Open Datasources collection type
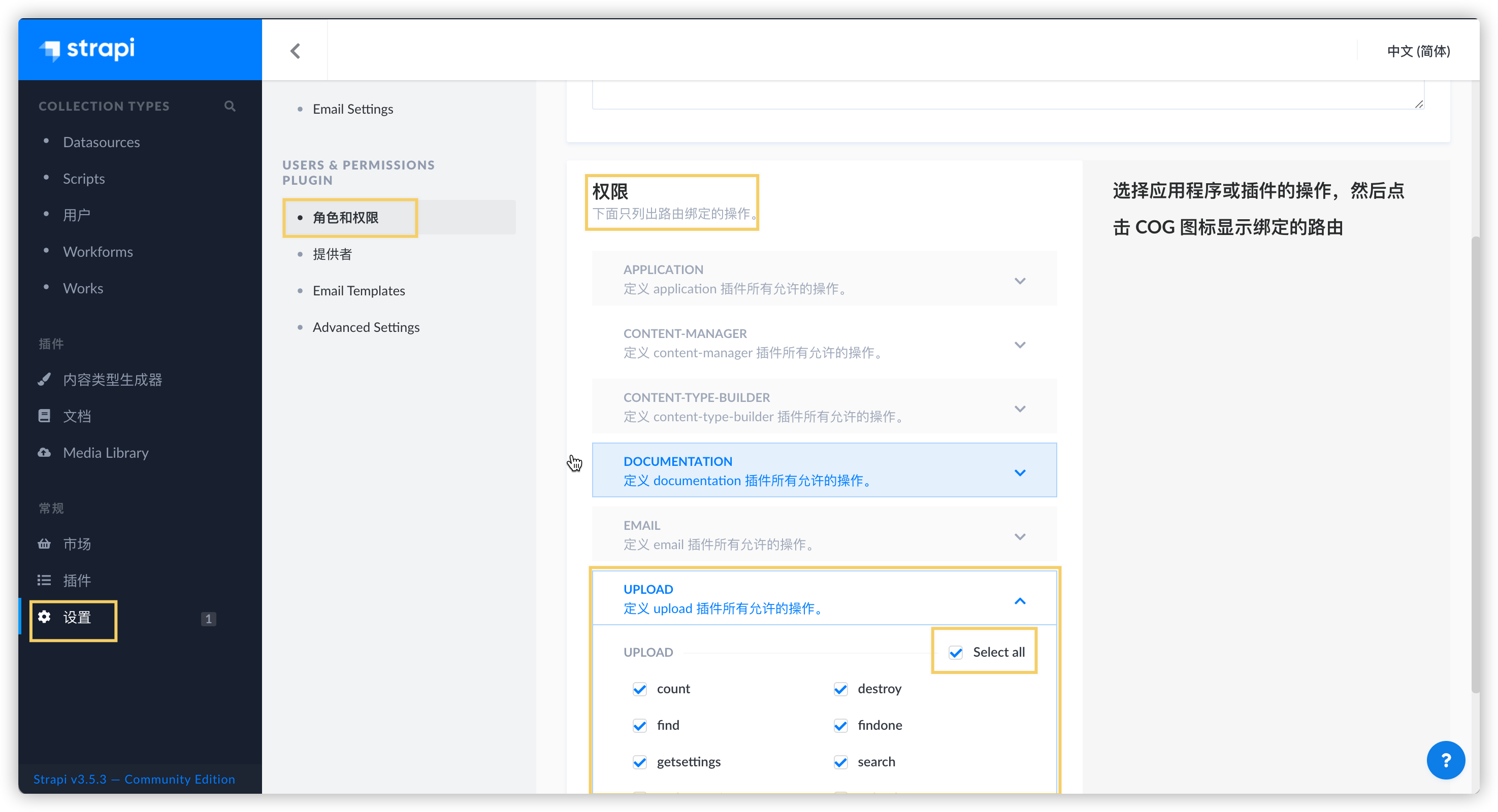This screenshot has height=812, width=1498. tap(101, 142)
